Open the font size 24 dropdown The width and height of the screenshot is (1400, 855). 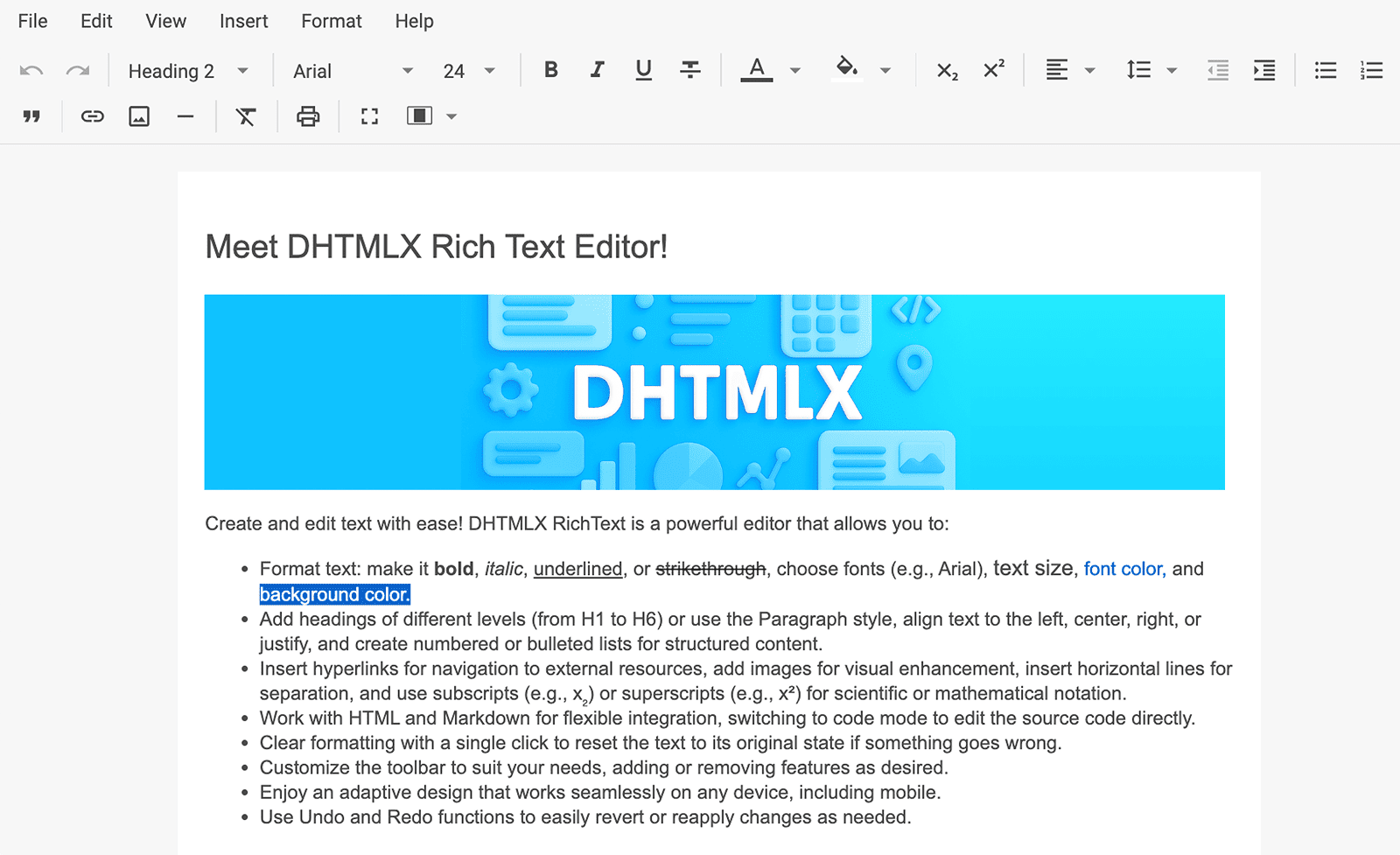tap(469, 71)
